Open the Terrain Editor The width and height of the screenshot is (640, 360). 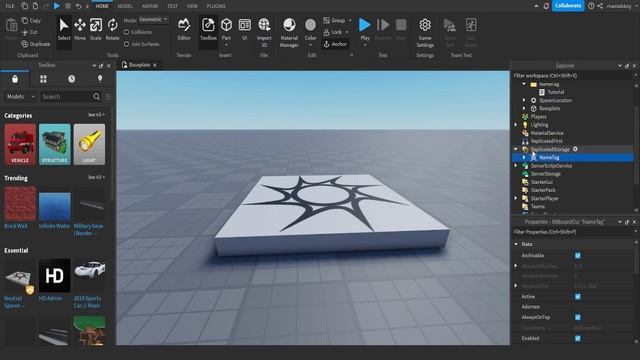tap(184, 29)
